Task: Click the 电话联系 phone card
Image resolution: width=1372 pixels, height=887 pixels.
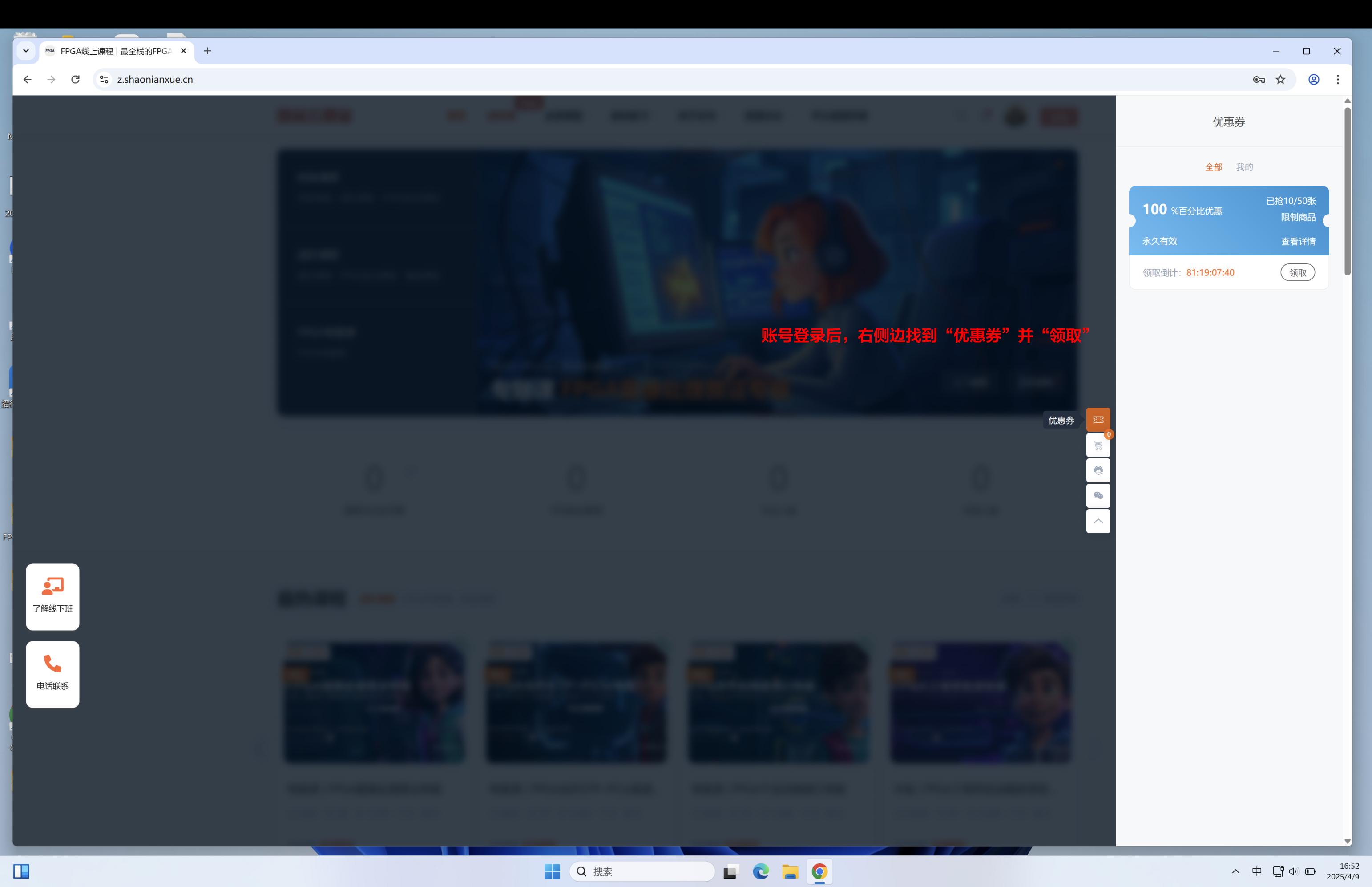Action: point(52,674)
